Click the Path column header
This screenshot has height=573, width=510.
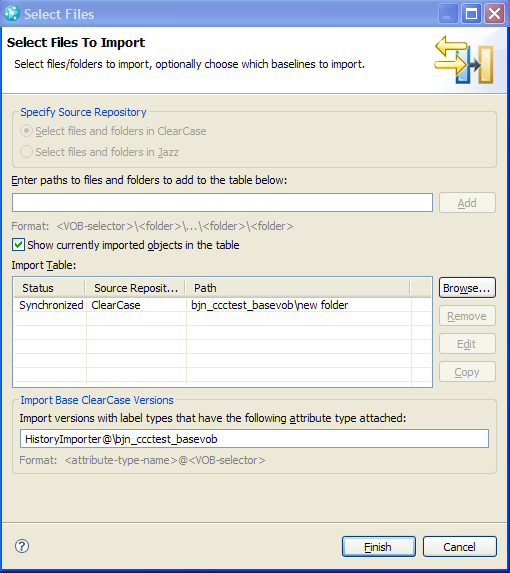pos(298,288)
